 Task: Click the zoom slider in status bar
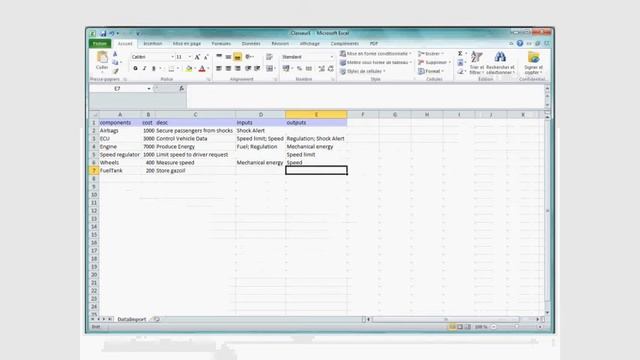point(516,327)
